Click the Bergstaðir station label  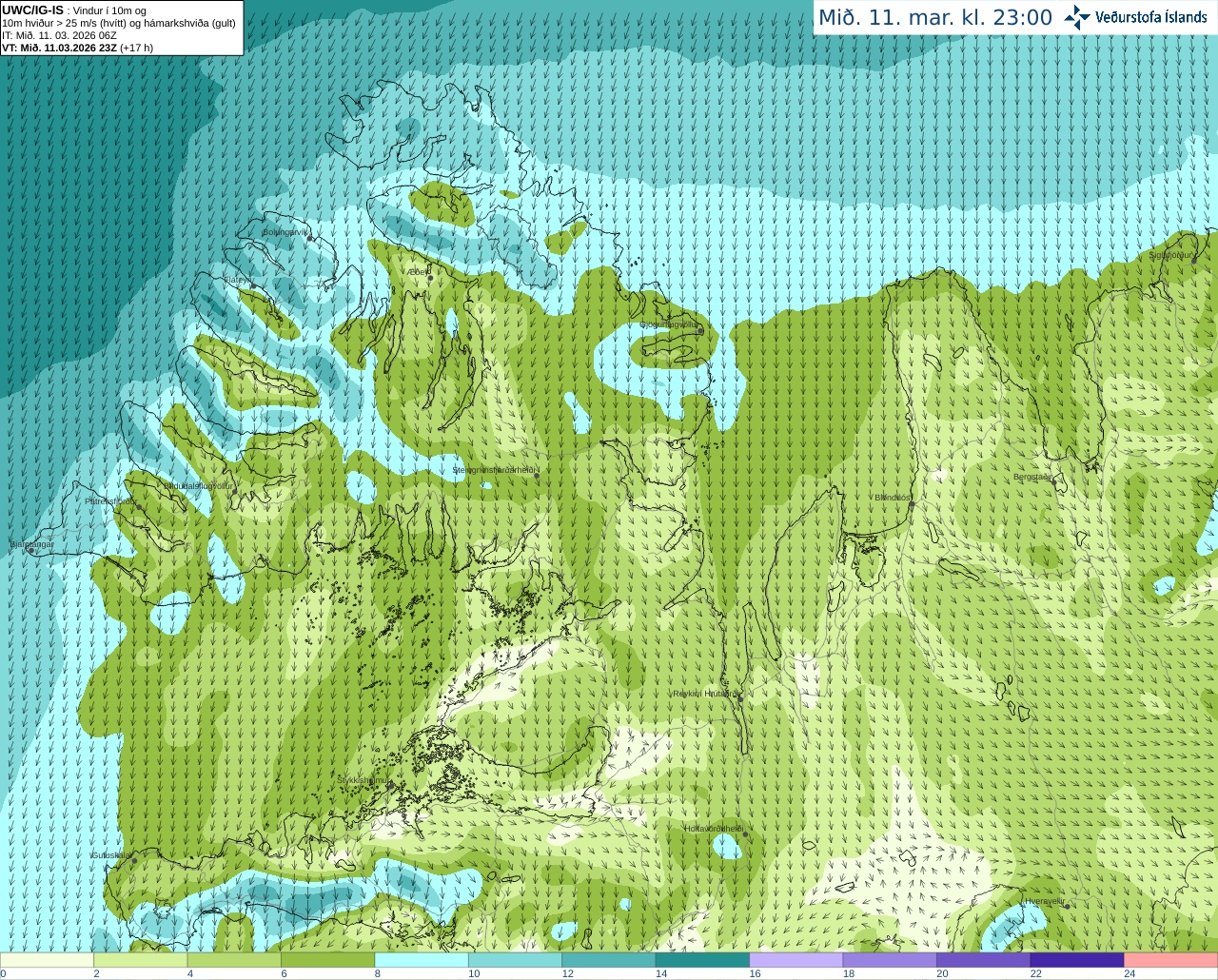coord(1032,477)
